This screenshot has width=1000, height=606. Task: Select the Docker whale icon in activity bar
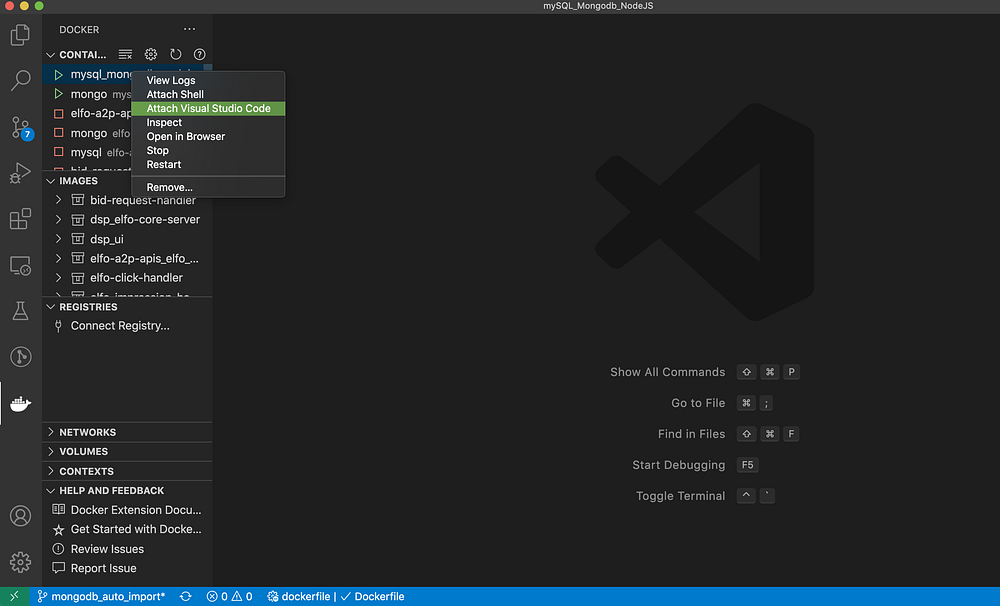tap(20, 403)
